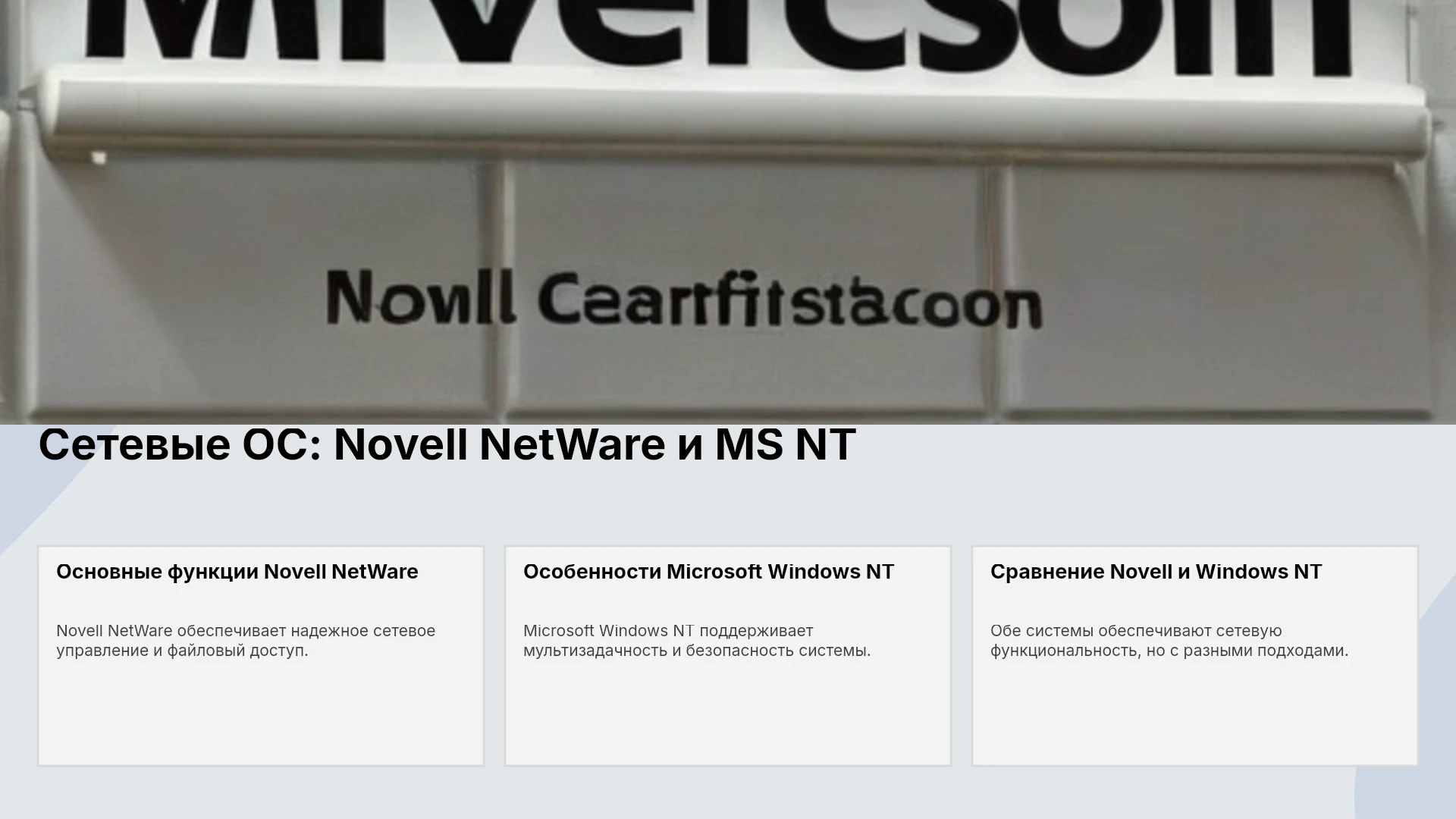
Task: Click the Novell NetWare description text
Action: (x=246, y=641)
